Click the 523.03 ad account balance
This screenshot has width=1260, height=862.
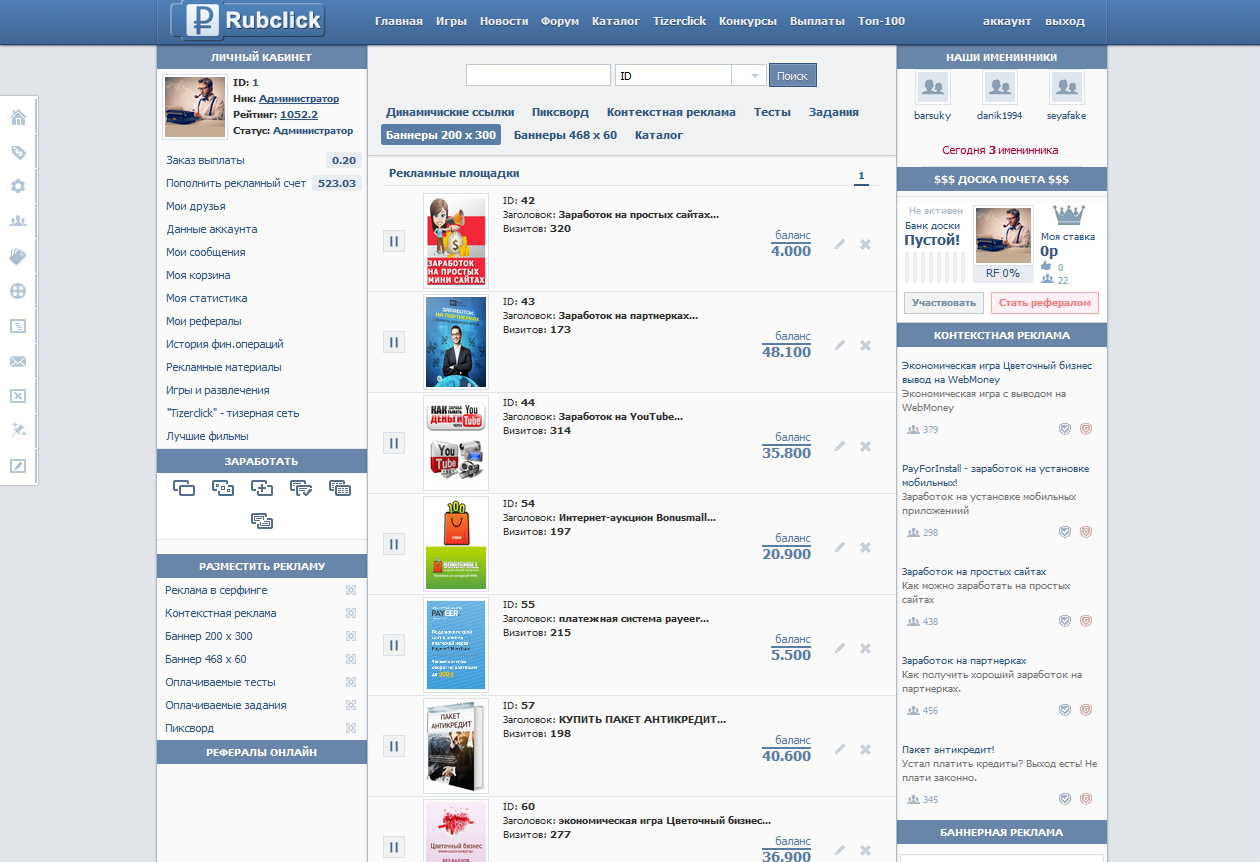337,183
